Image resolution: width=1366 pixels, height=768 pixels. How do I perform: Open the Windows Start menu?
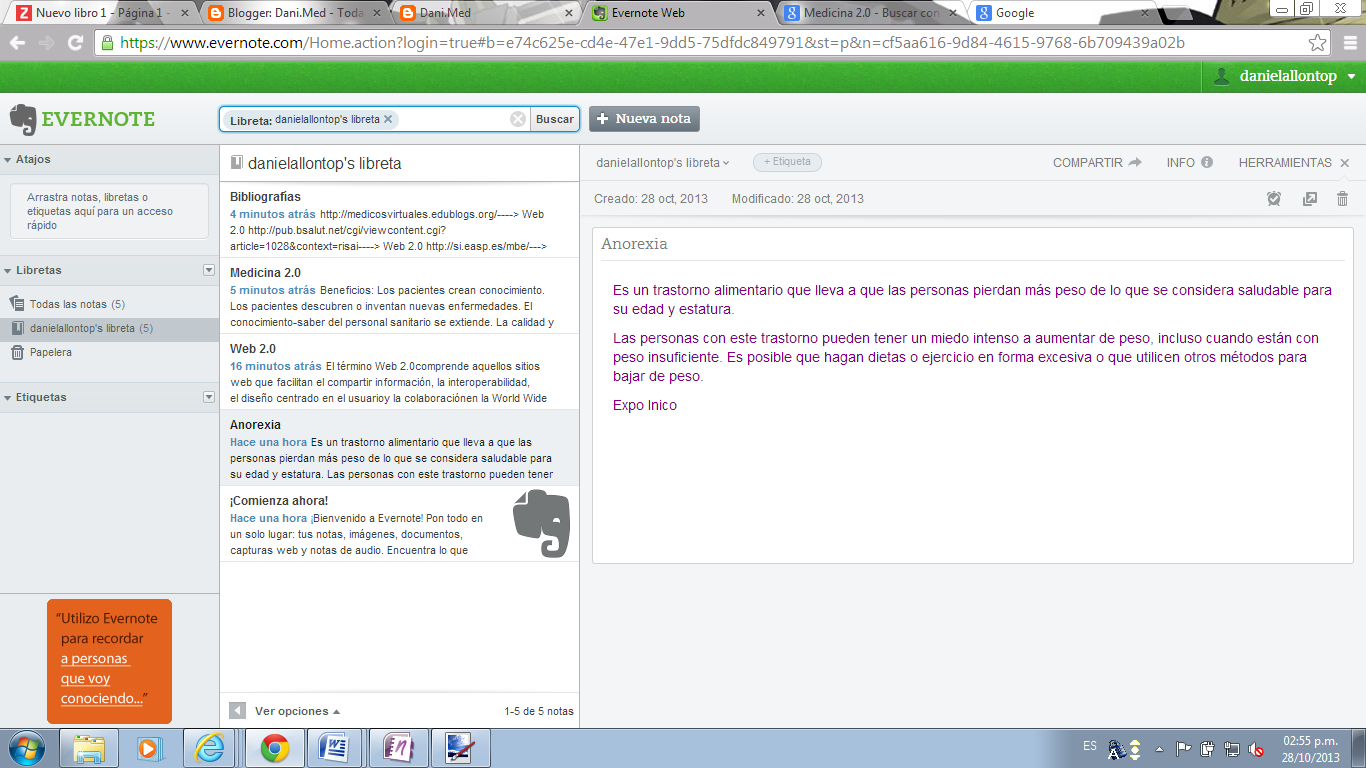[25, 748]
